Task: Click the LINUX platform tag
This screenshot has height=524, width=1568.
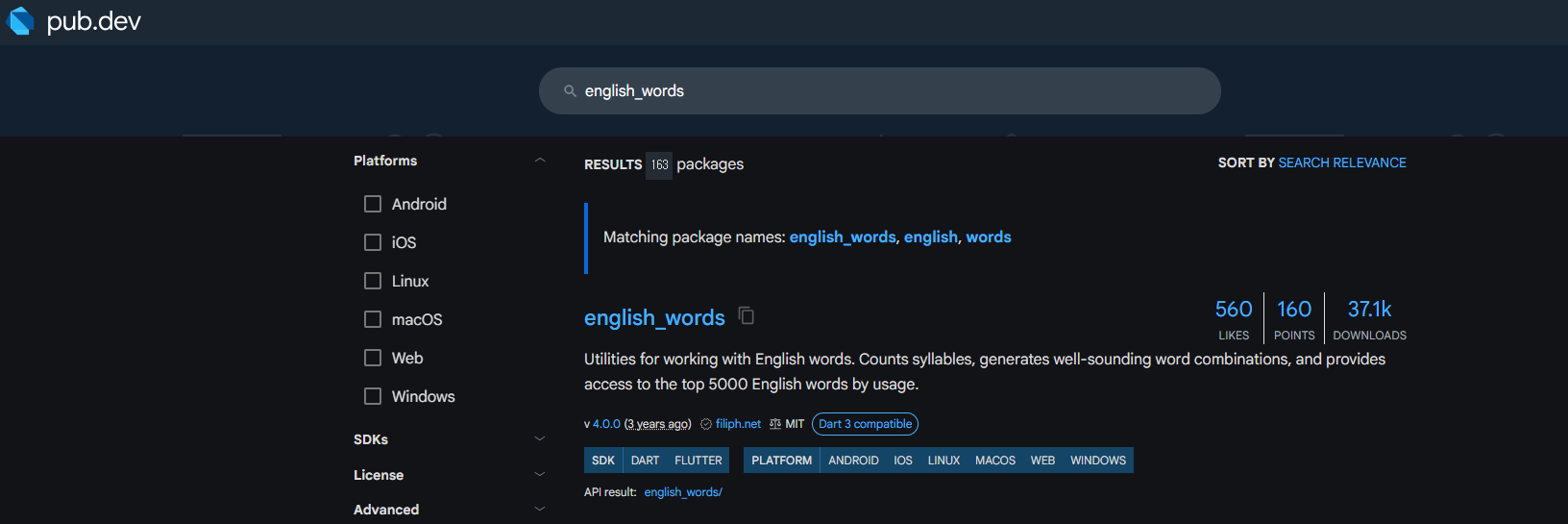Action: (x=943, y=461)
